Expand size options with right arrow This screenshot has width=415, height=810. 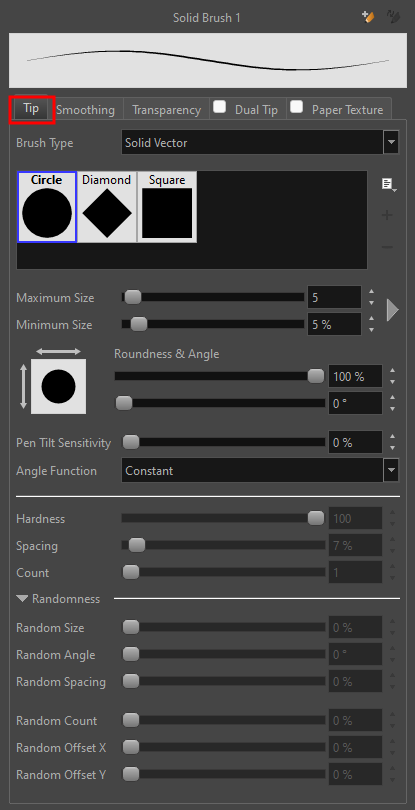pyautogui.click(x=393, y=310)
